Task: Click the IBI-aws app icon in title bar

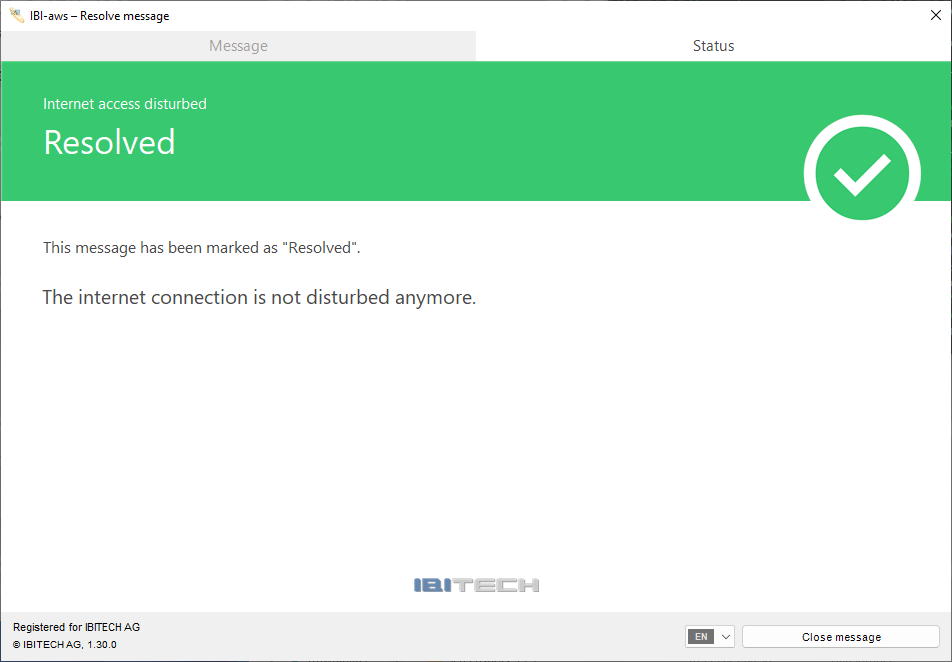Action: [16, 16]
